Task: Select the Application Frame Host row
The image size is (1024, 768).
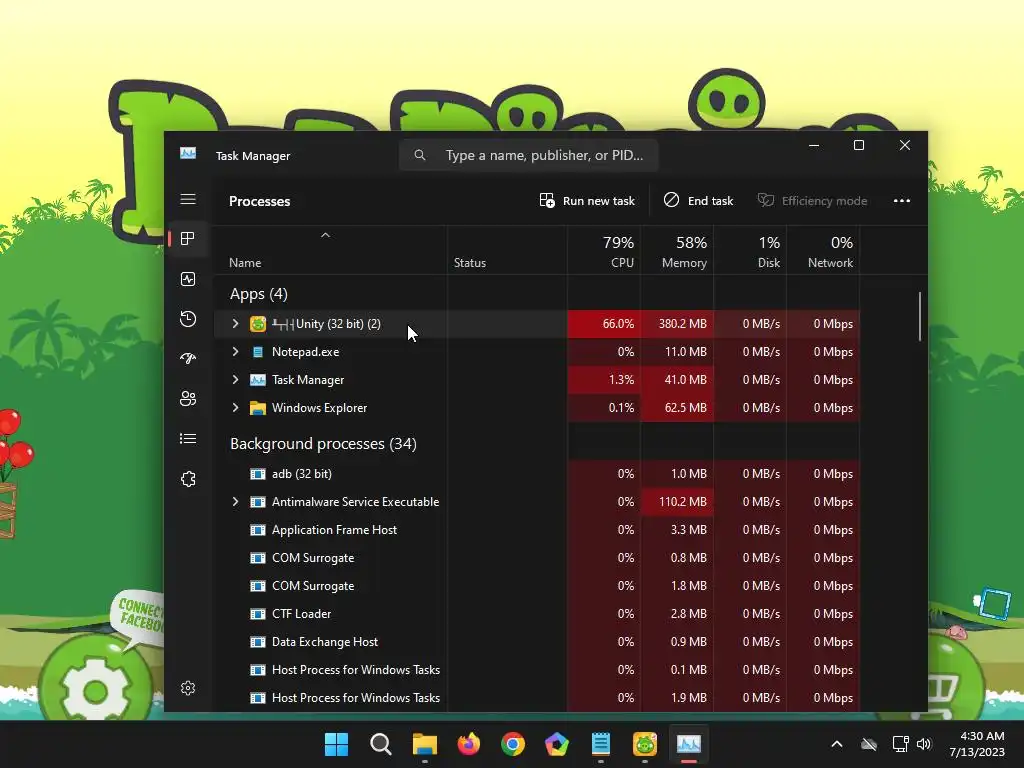Action: pos(537,530)
